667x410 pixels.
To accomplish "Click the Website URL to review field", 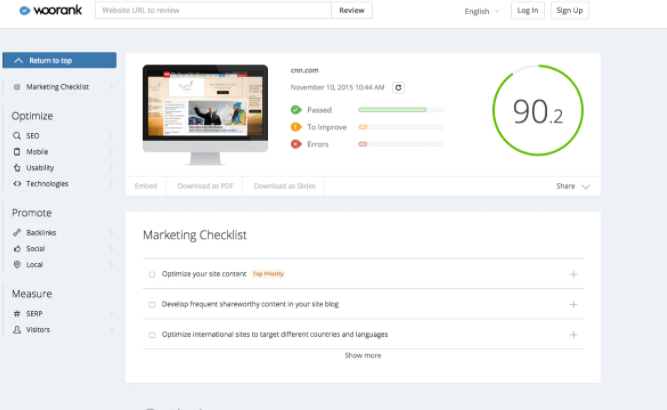I will [x=212, y=10].
